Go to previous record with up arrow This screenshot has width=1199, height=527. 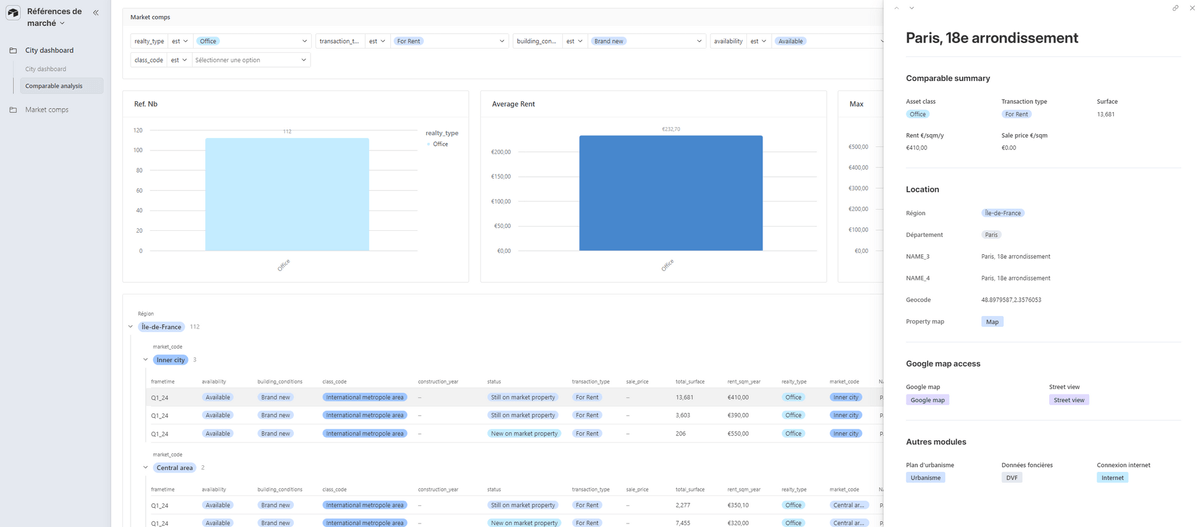pos(897,8)
